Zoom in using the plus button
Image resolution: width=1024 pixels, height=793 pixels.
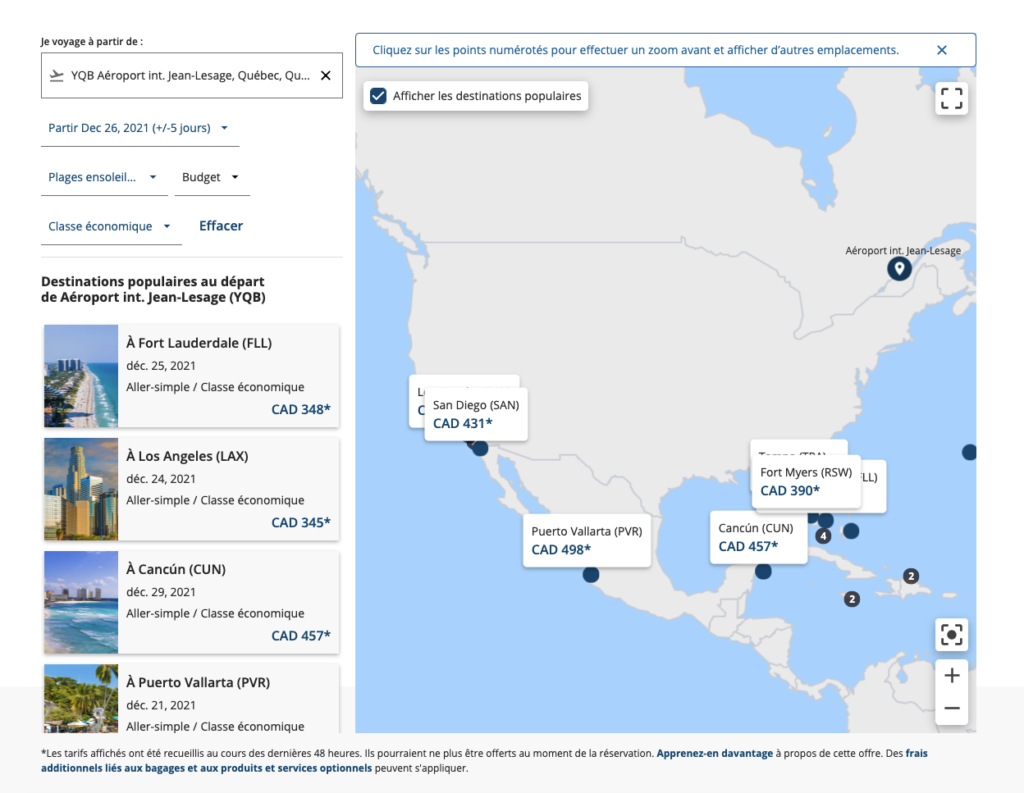(x=951, y=676)
